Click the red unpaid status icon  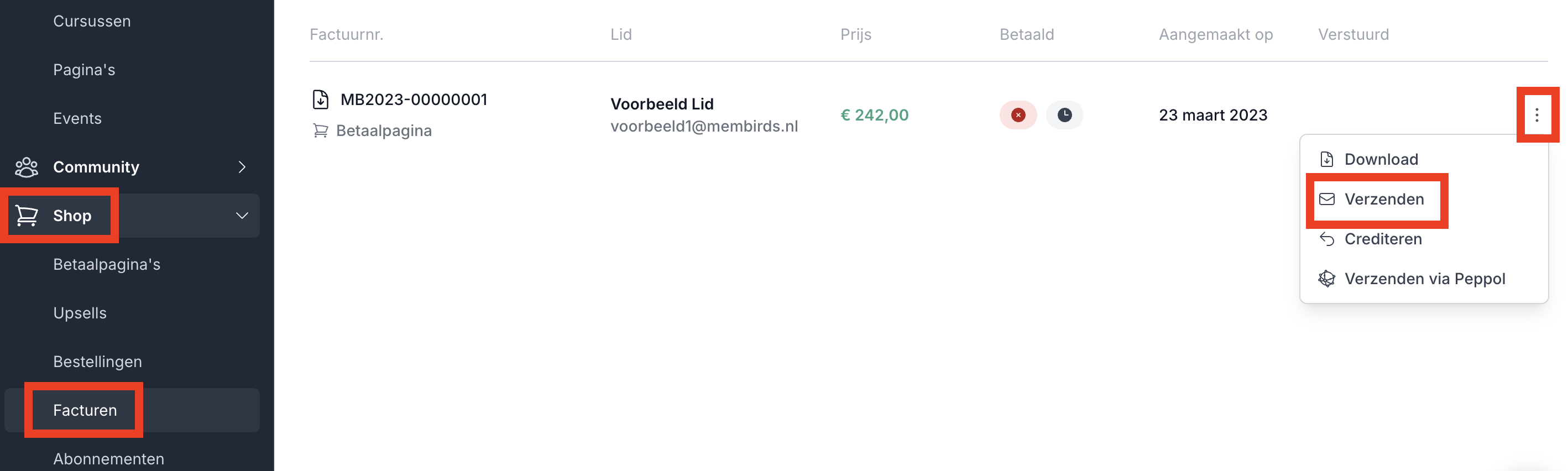point(1018,115)
